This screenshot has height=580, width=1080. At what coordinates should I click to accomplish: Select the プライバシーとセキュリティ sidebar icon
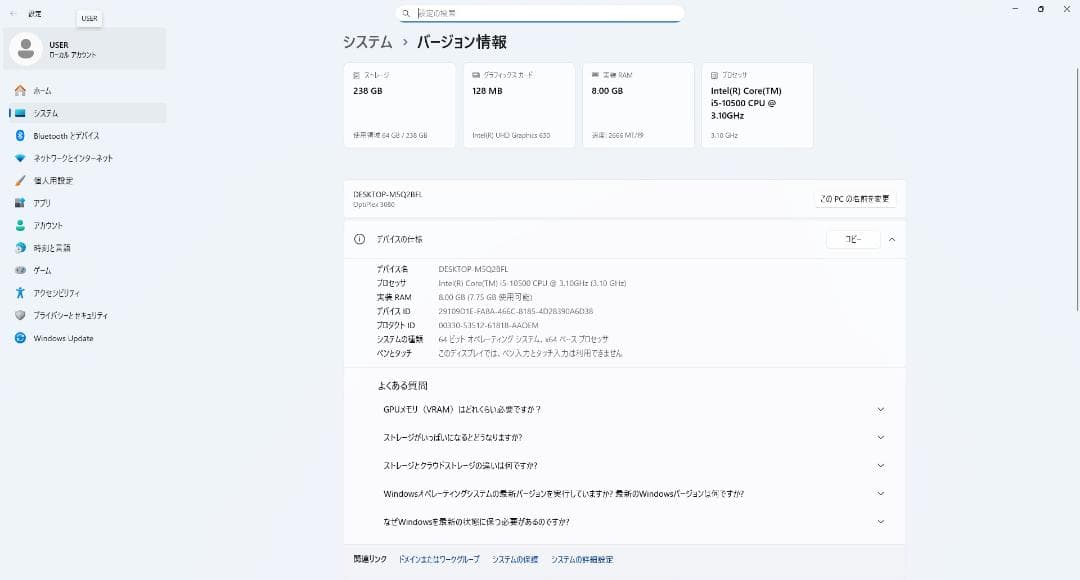(x=20, y=315)
